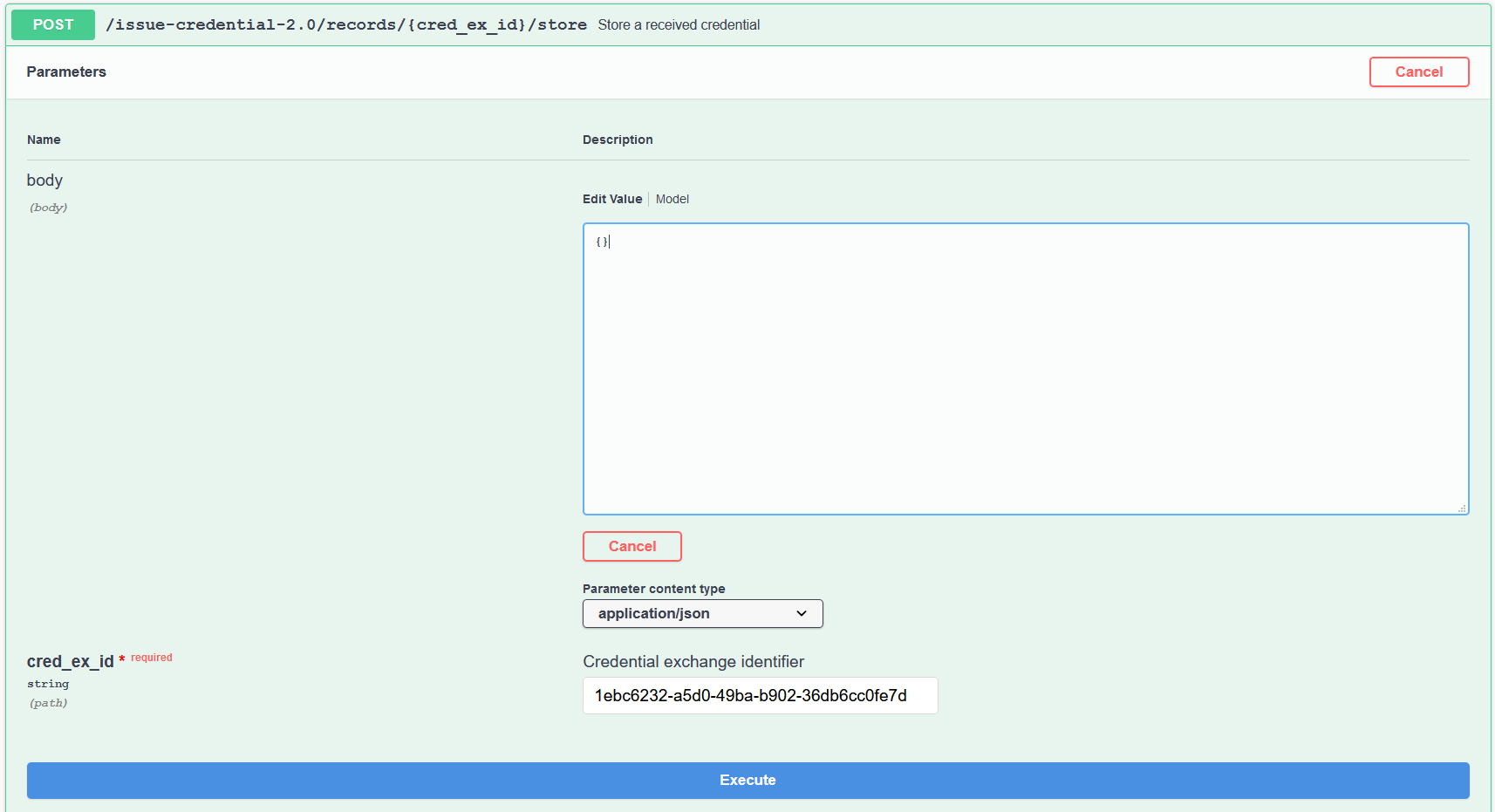
Task: Focus the body JSON textarea
Action: point(1025,369)
